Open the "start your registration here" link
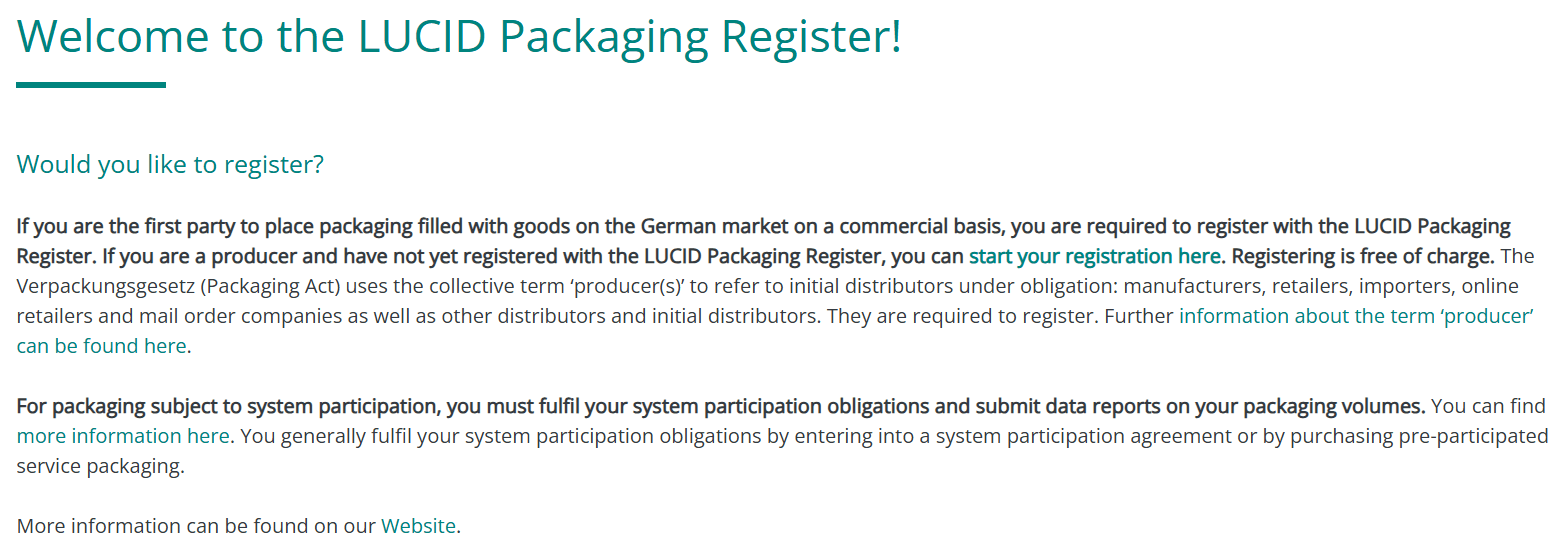Viewport: 1564px width, 549px height. point(1094,256)
